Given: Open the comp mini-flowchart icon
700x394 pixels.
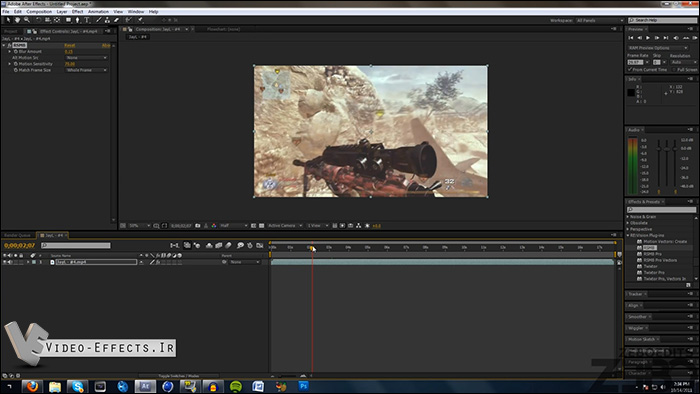Looking at the screenshot, I should point(175,245).
